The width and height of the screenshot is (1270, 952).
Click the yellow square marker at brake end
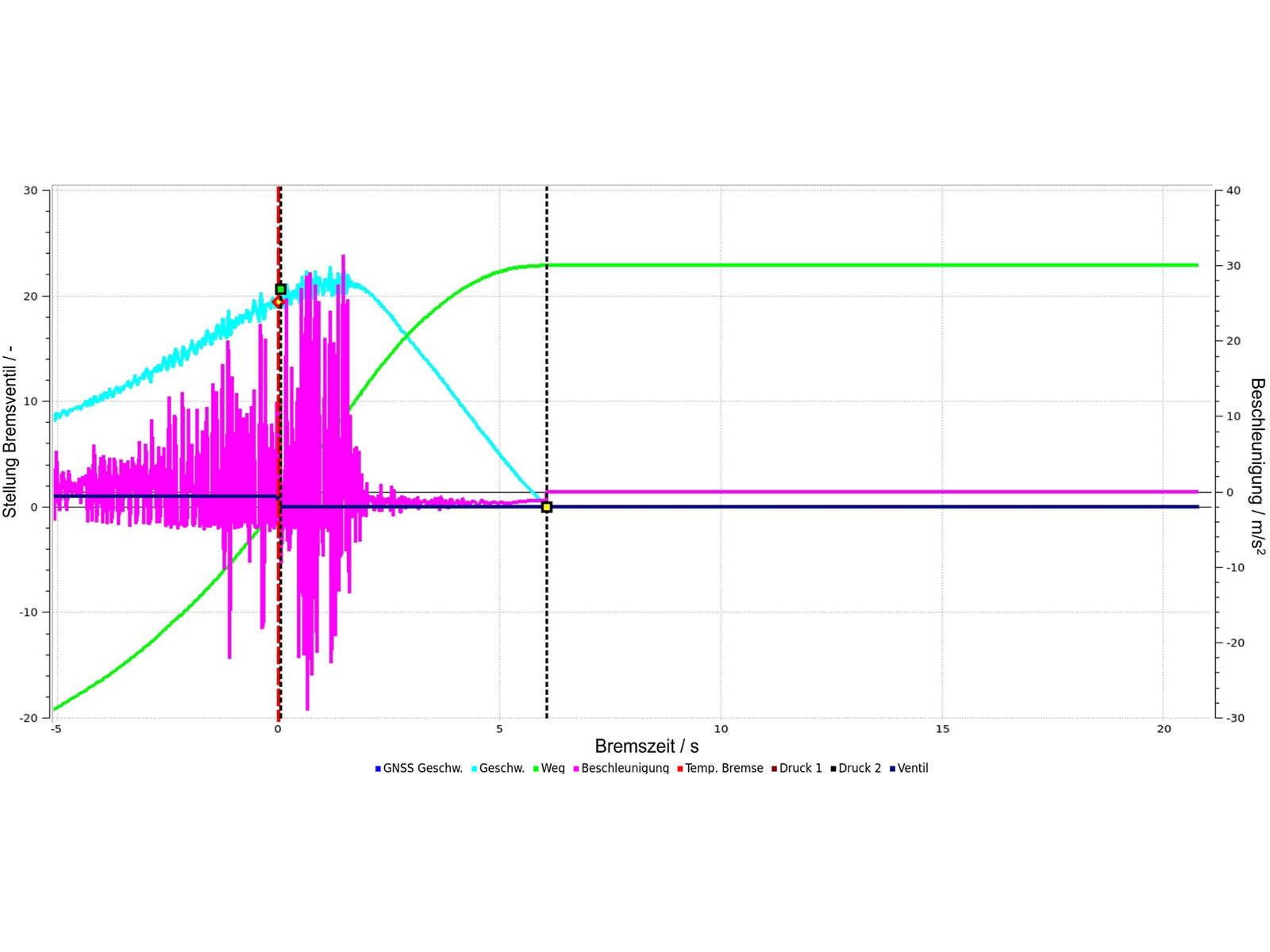point(546,507)
